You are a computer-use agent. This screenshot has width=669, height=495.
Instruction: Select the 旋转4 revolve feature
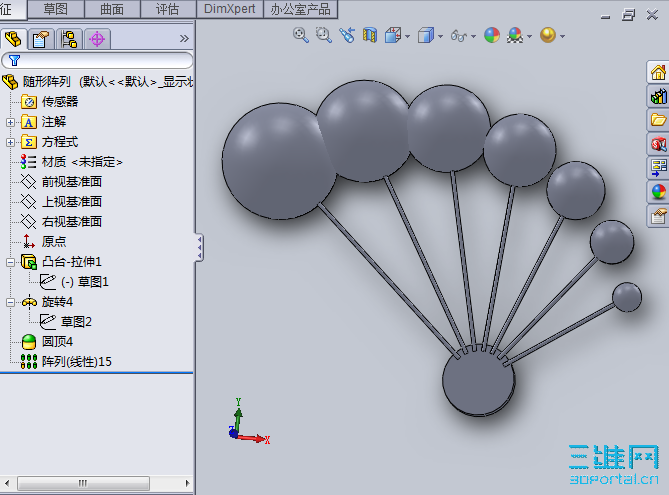click(x=57, y=302)
